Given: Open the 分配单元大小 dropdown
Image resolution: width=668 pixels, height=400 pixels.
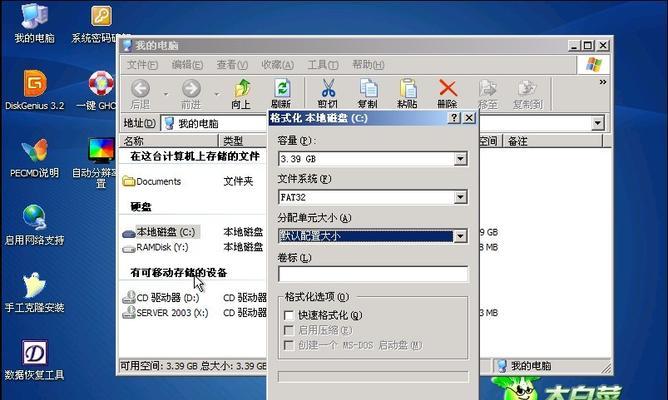Looking at the screenshot, I should [x=460, y=236].
